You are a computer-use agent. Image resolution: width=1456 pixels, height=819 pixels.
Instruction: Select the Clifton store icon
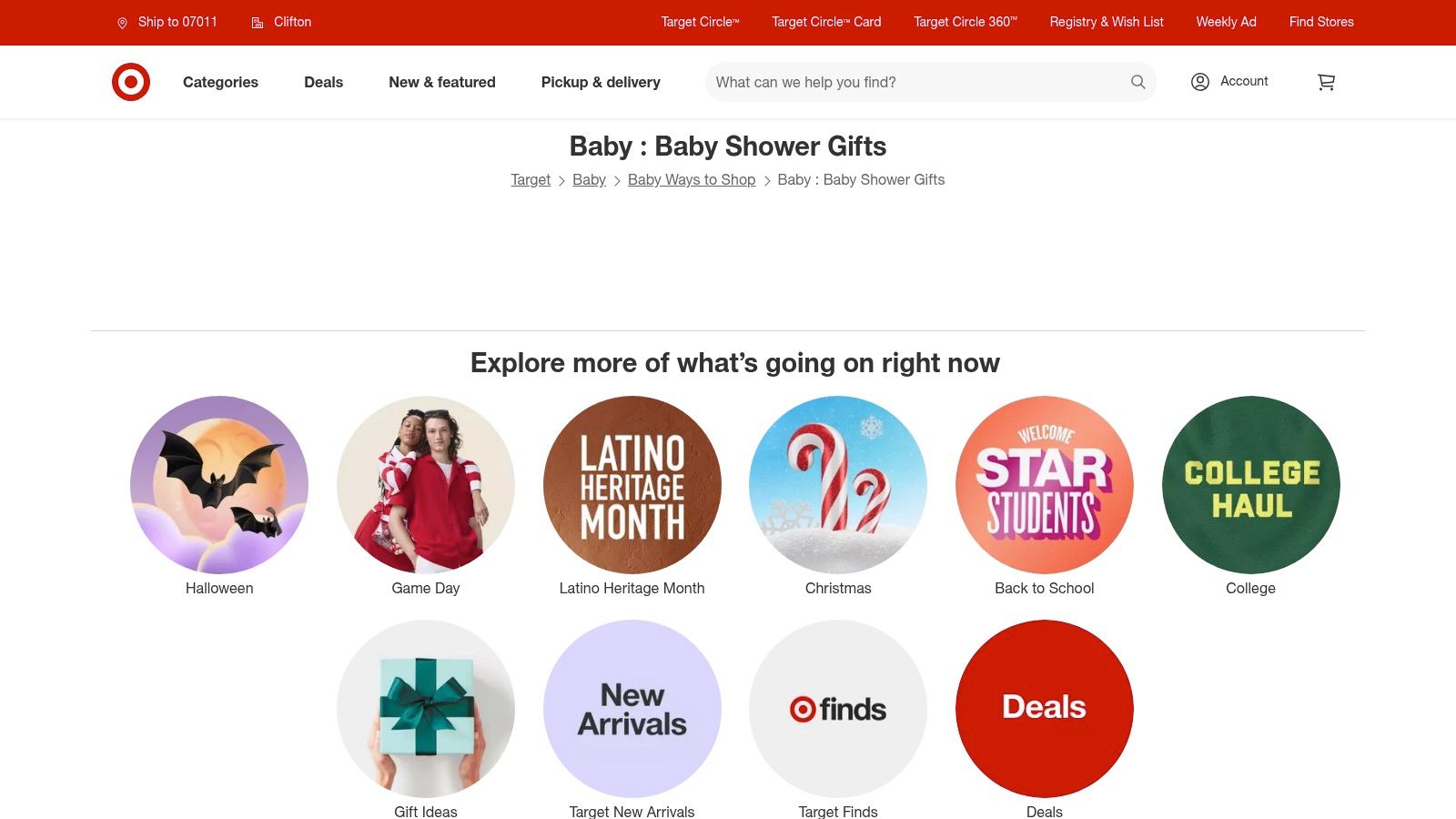pyautogui.click(x=258, y=23)
